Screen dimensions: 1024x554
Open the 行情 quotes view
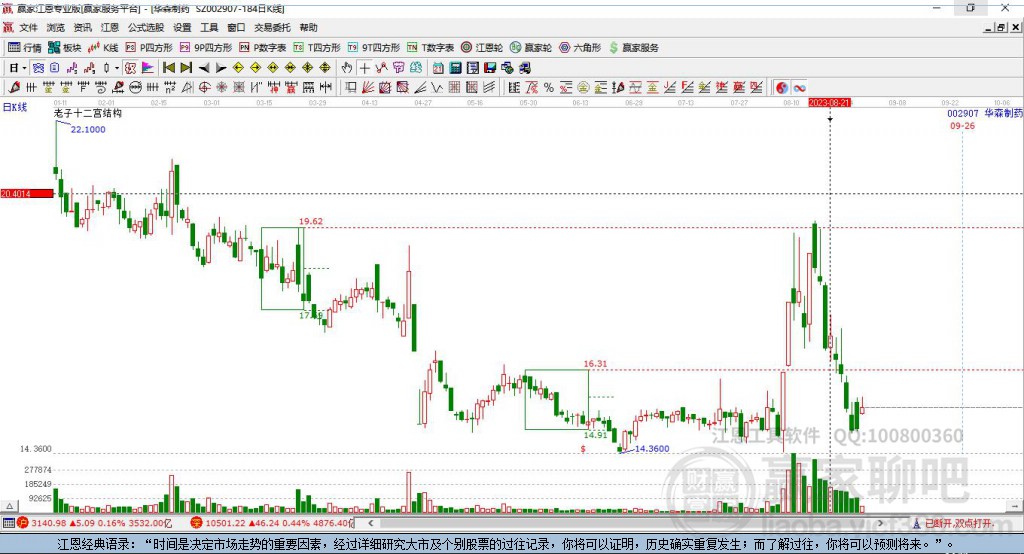point(25,48)
